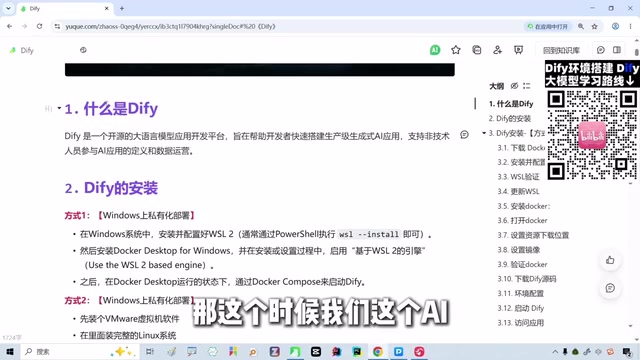Star this Yuque document
Viewport: 640px width, 360px height.
(456, 50)
